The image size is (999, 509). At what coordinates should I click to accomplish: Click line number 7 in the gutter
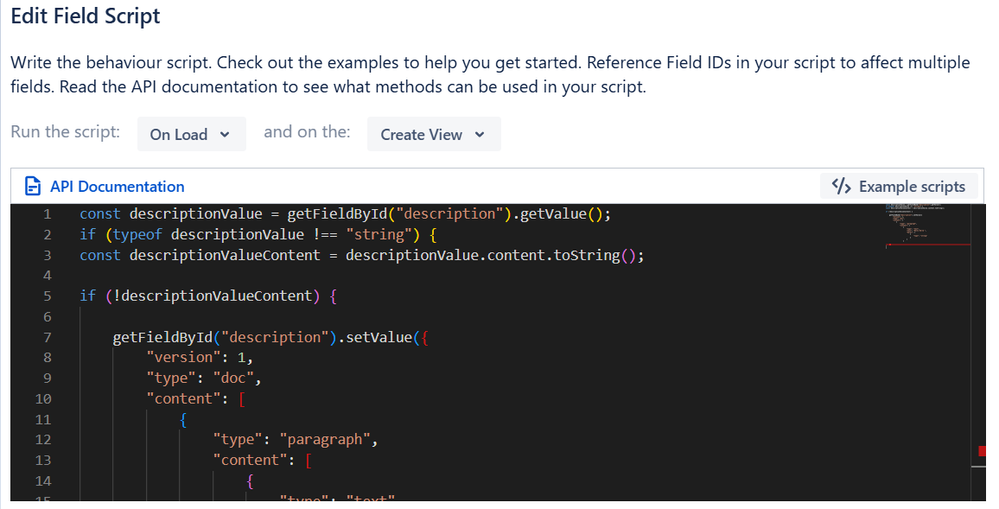[47, 338]
